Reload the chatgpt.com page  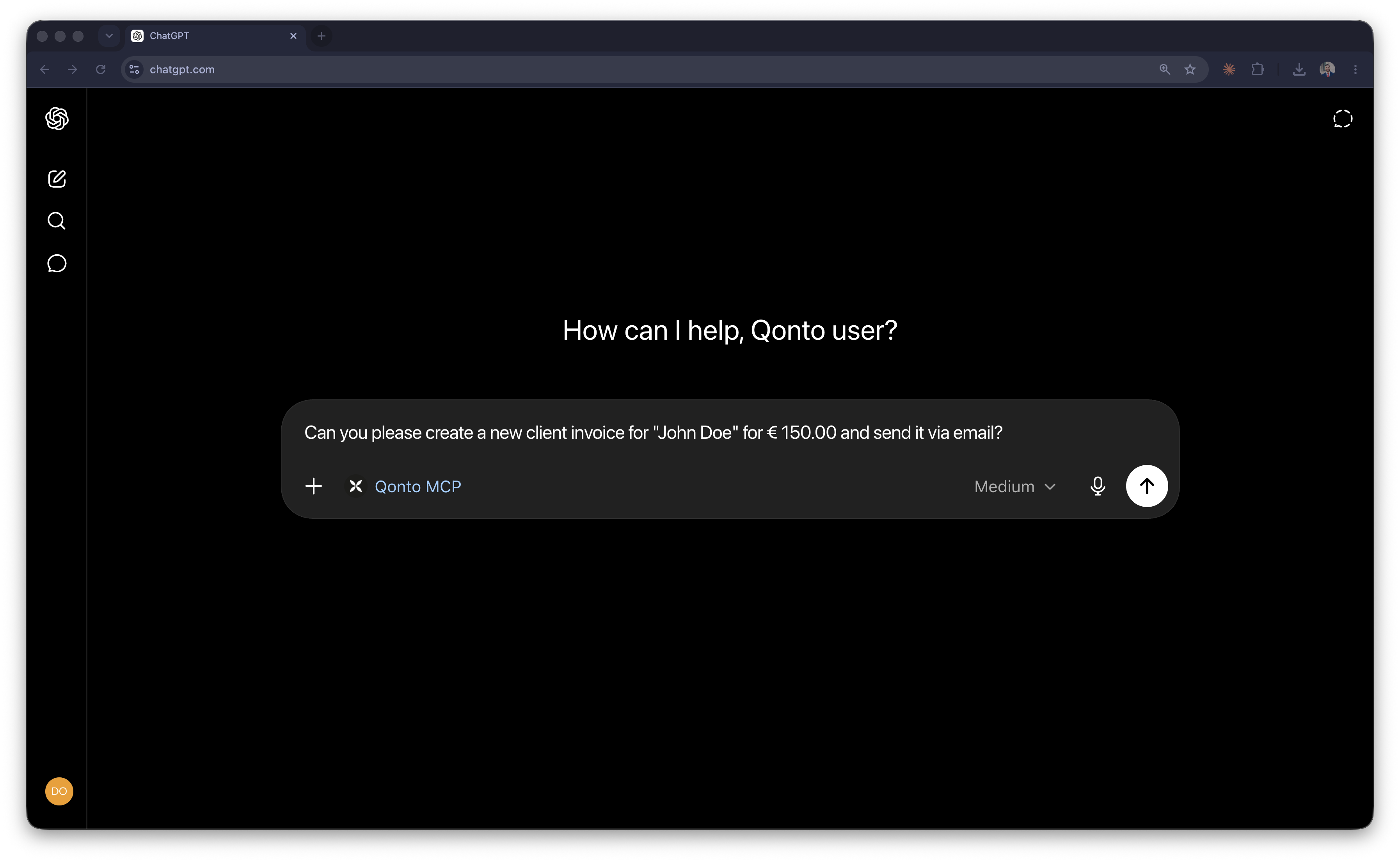pyautogui.click(x=101, y=69)
